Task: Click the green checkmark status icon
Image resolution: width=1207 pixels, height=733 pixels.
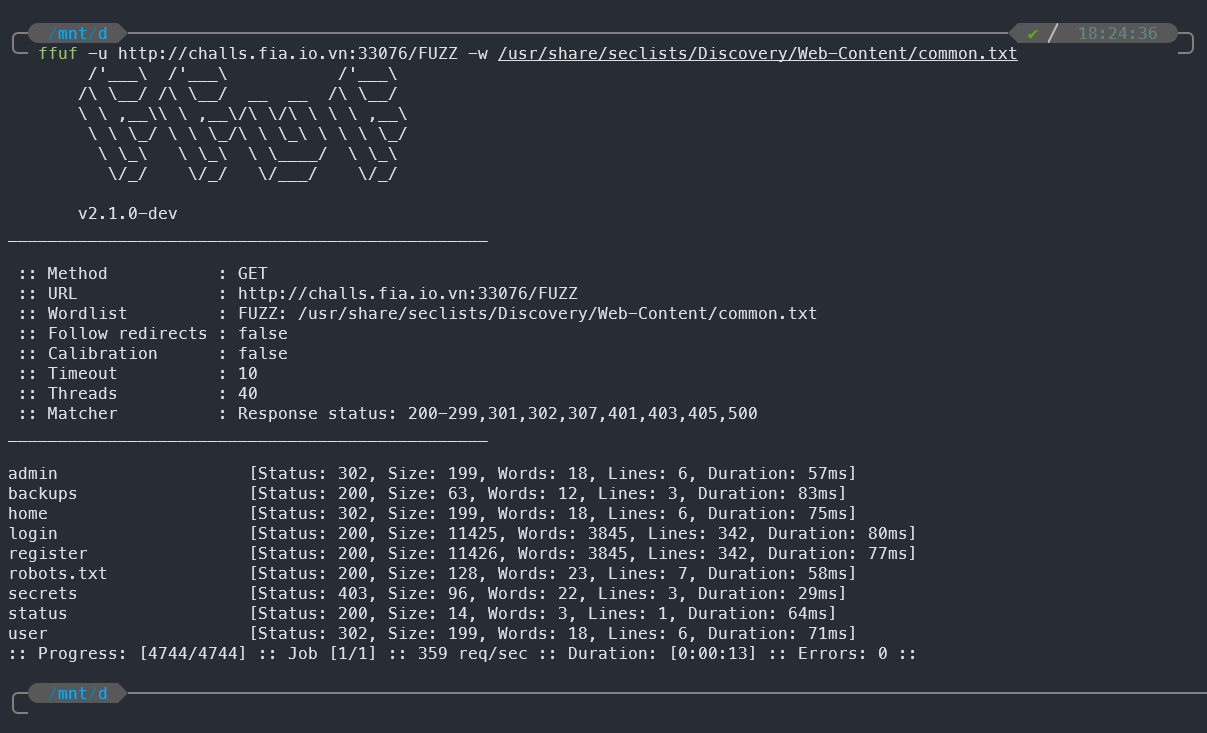Action: [1033, 33]
